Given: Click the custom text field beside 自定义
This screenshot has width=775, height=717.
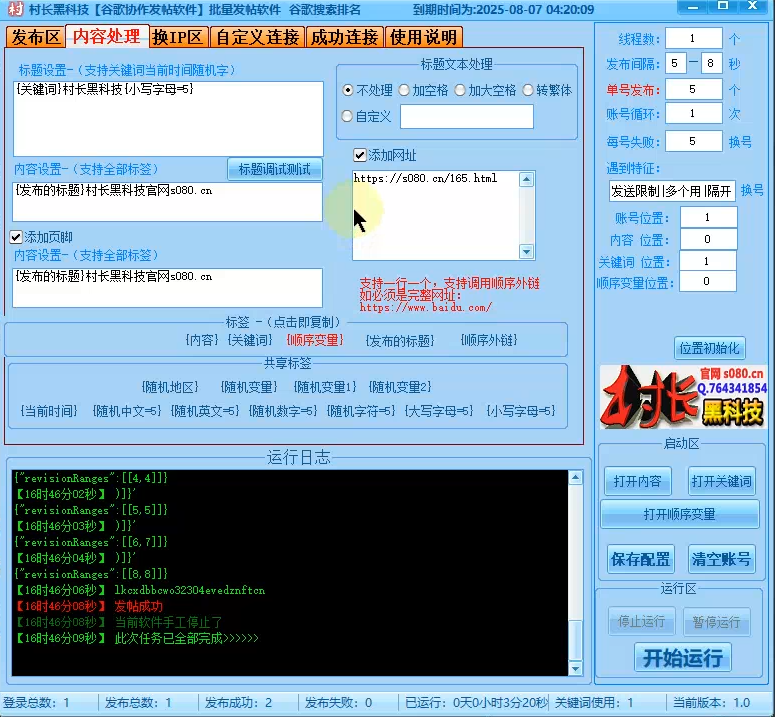Looking at the screenshot, I should [467, 117].
